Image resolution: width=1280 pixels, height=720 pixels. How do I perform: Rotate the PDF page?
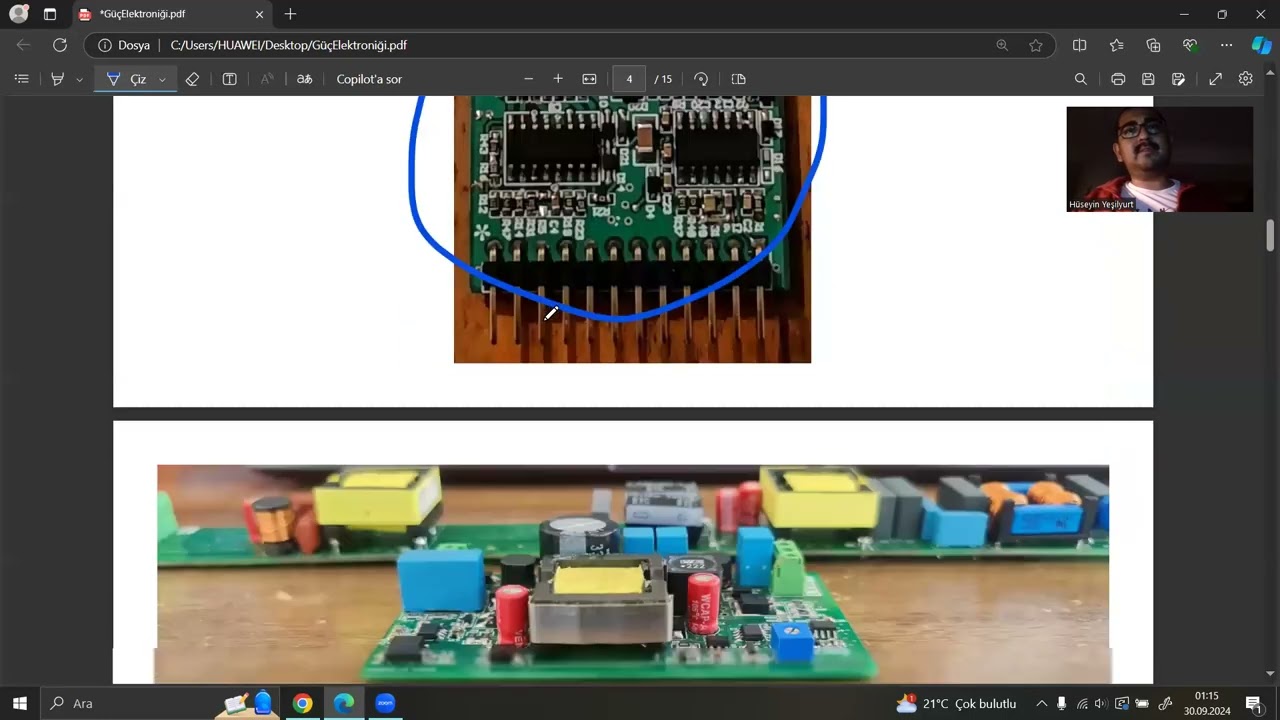[x=701, y=79]
